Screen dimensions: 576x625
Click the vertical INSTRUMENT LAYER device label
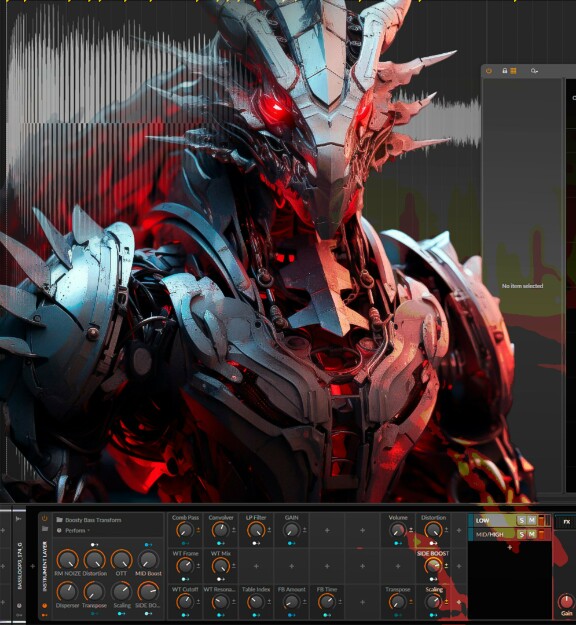45,566
